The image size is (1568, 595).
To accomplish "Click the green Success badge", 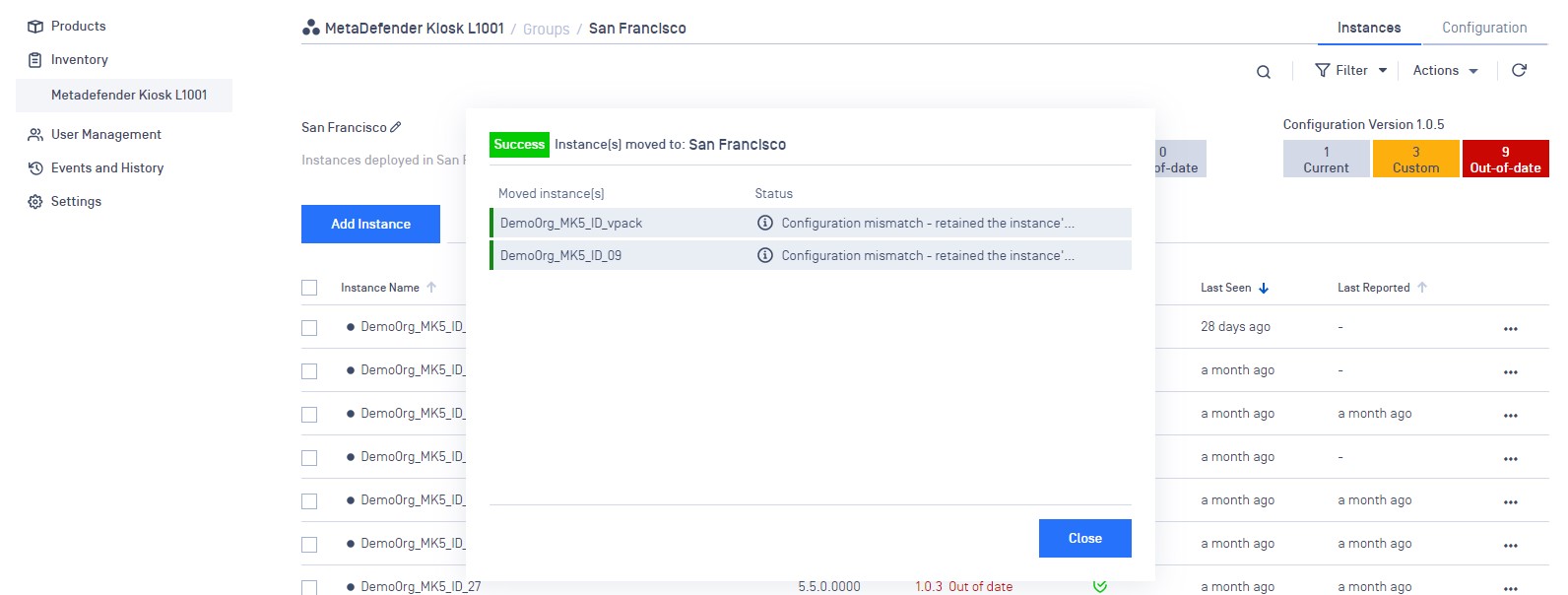I will [519, 145].
